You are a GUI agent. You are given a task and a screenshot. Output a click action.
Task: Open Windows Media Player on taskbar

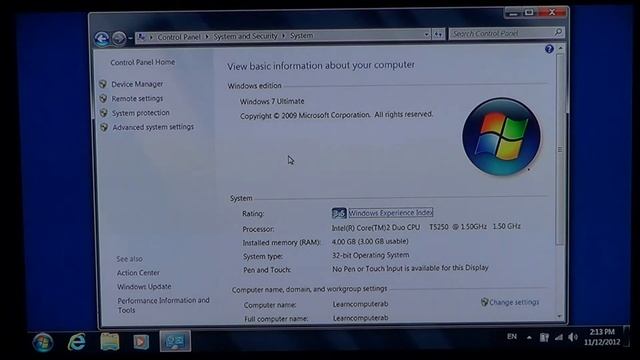[141, 342]
